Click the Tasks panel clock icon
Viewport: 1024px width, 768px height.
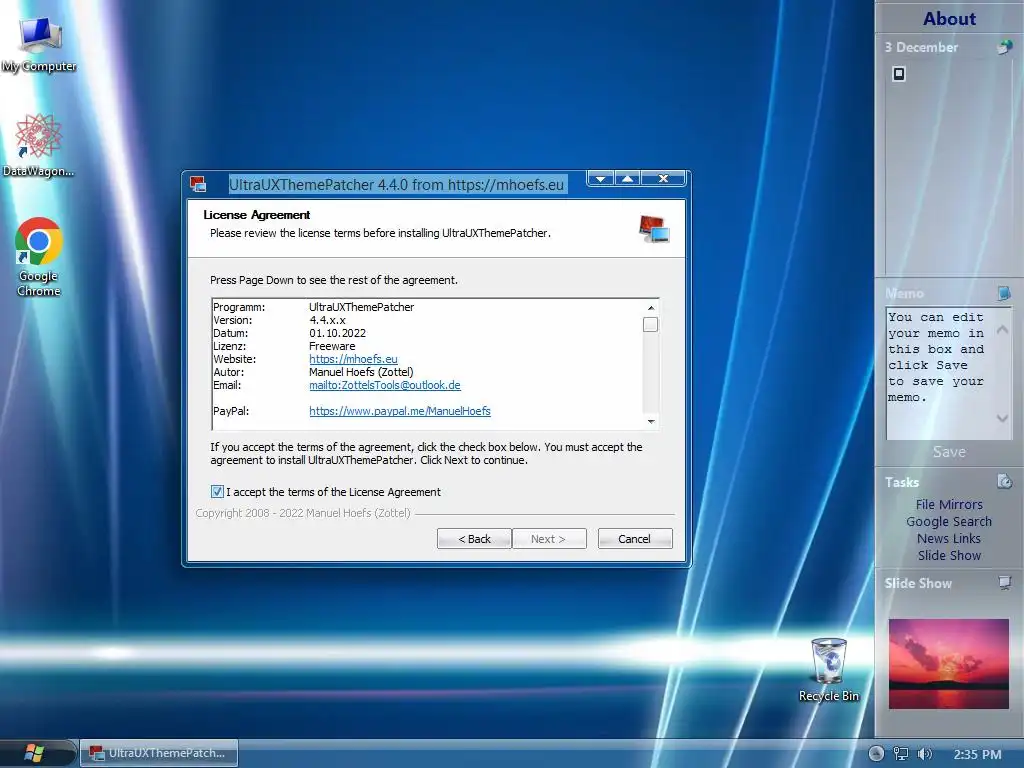(1004, 481)
